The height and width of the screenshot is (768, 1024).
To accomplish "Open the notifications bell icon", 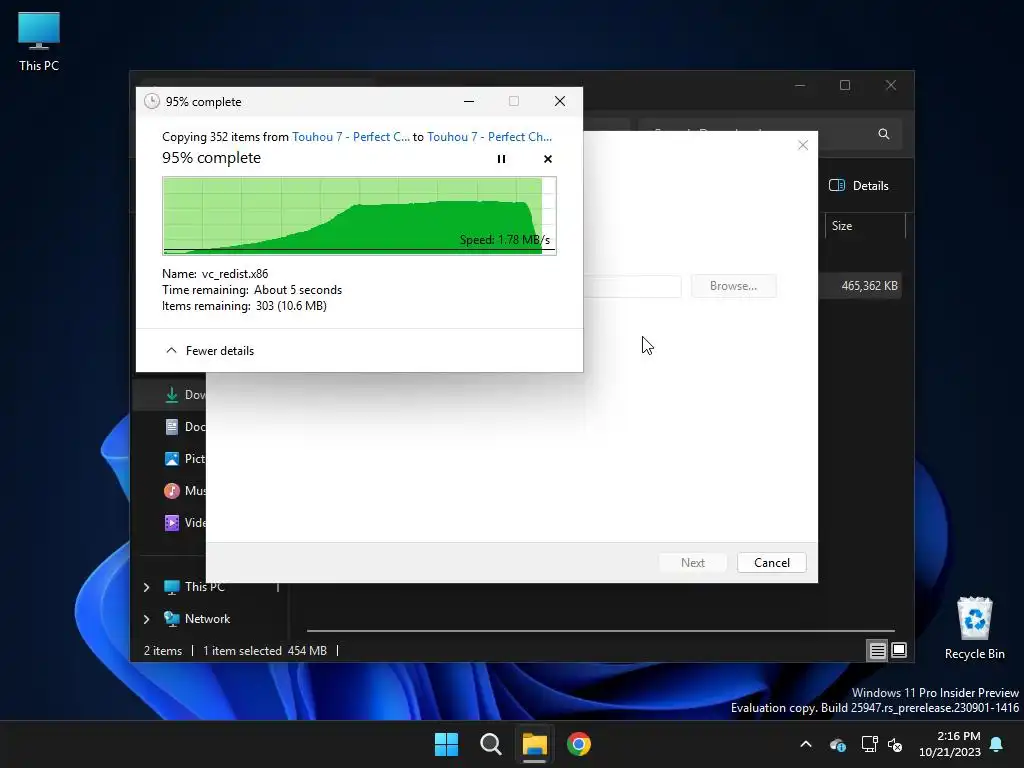I will (997, 744).
